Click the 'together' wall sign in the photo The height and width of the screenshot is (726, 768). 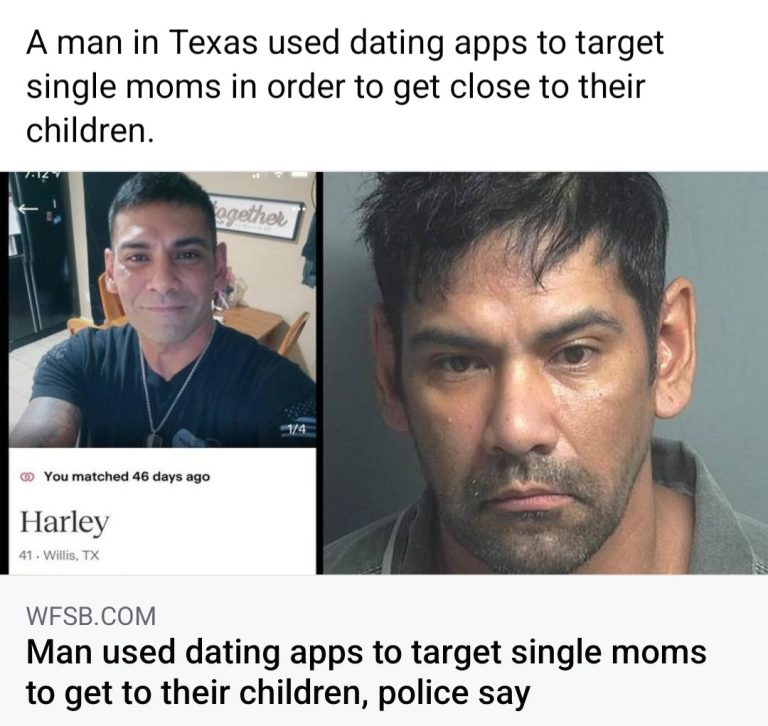256,218
